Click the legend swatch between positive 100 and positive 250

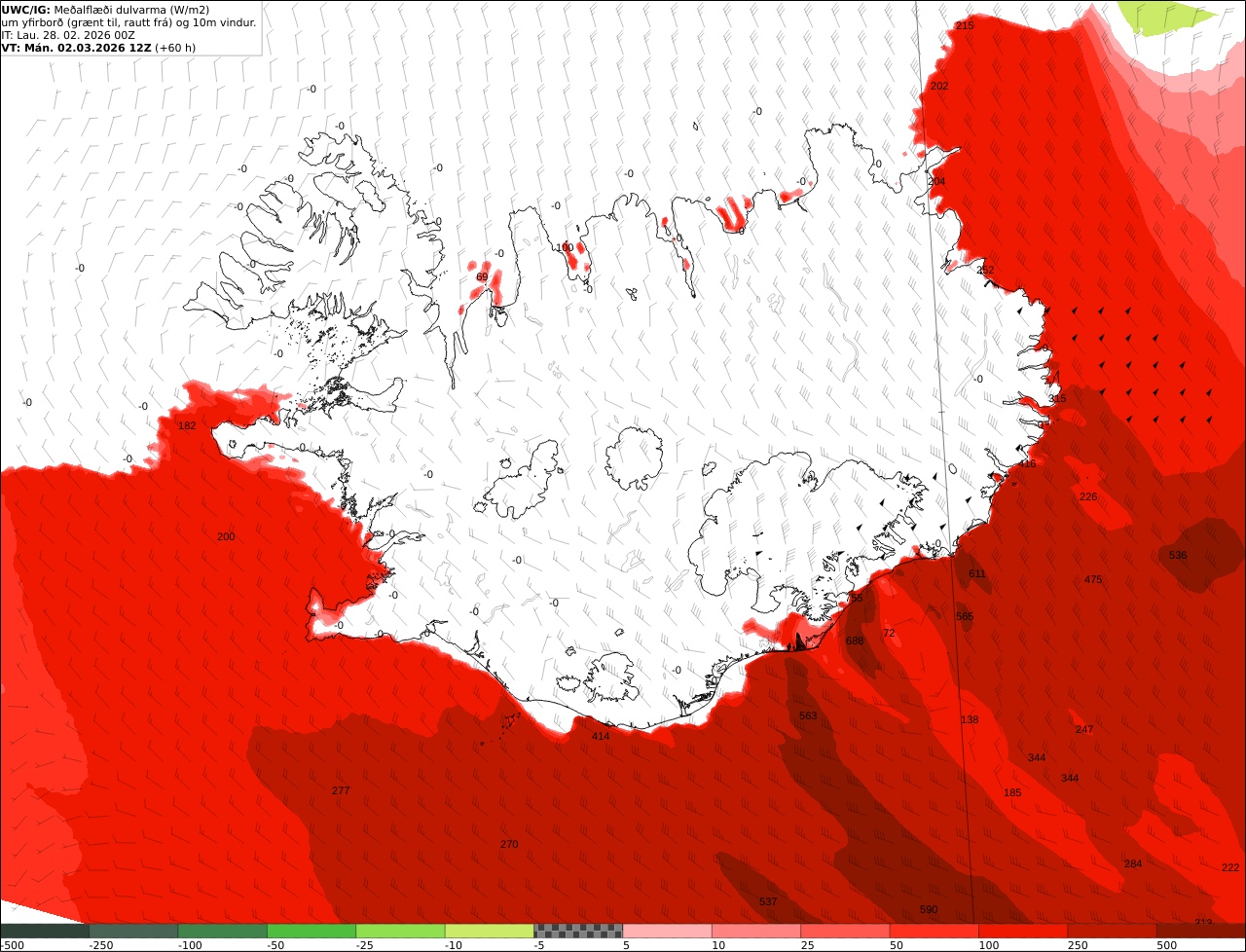click(x=1022, y=931)
